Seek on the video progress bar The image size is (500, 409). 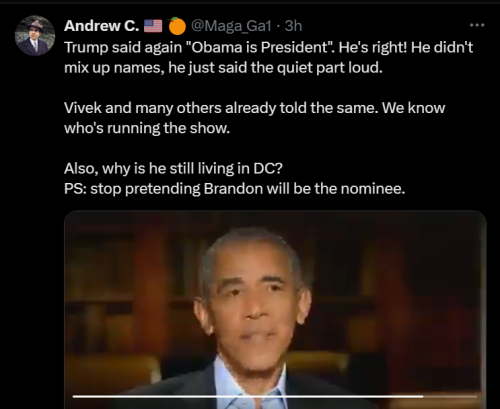pos(275,396)
